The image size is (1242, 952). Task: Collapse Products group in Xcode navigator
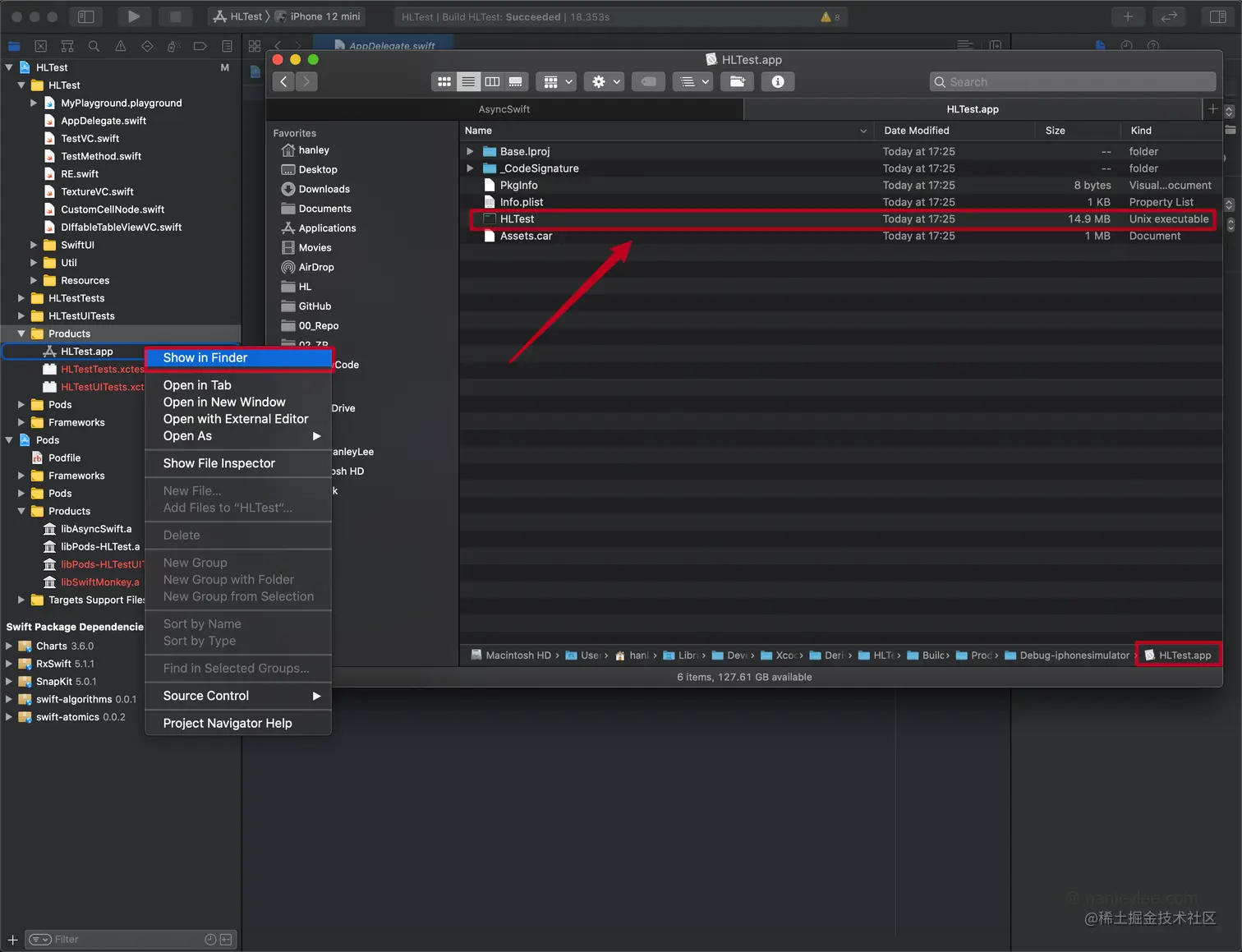(x=21, y=333)
